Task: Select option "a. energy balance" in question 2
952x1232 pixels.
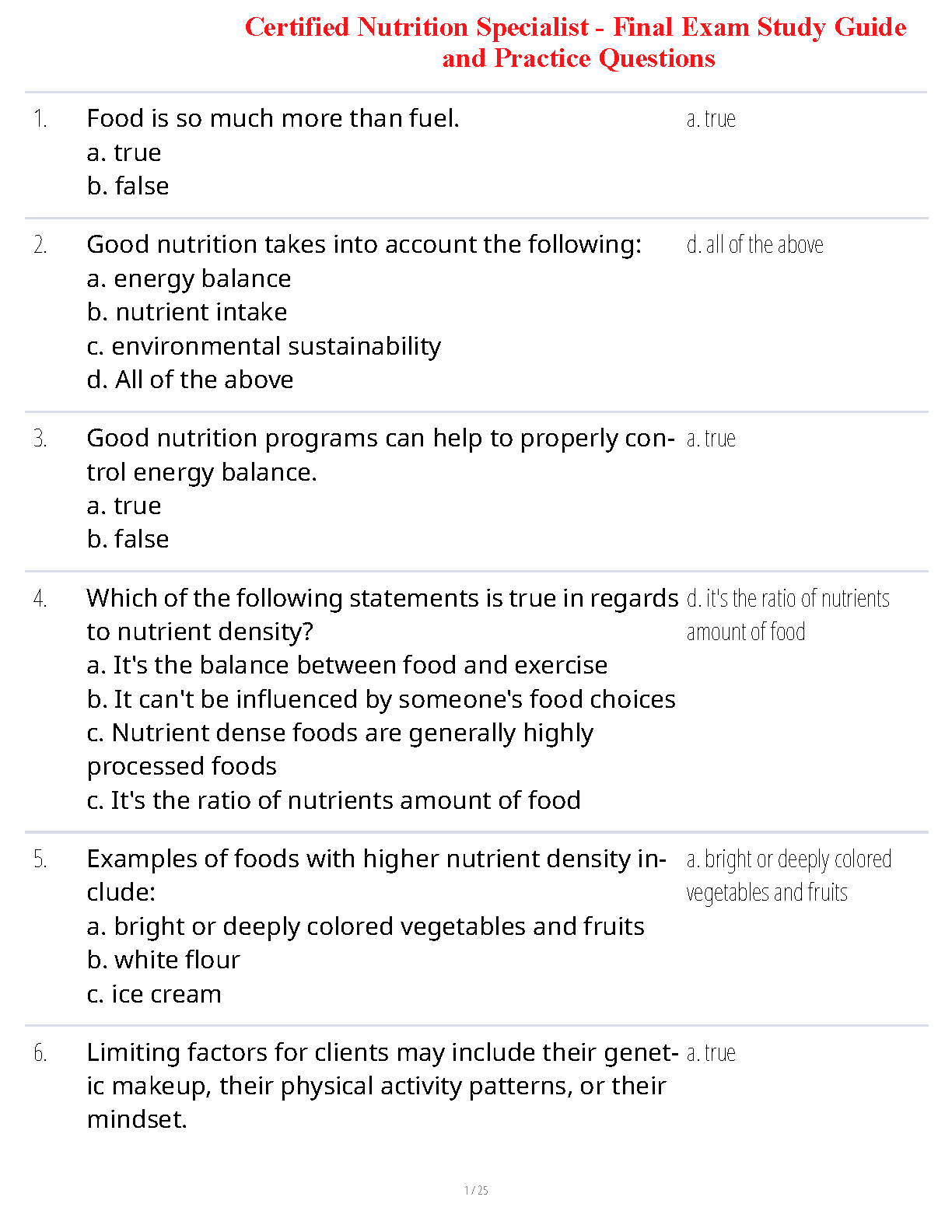Action: pyautogui.click(x=189, y=278)
